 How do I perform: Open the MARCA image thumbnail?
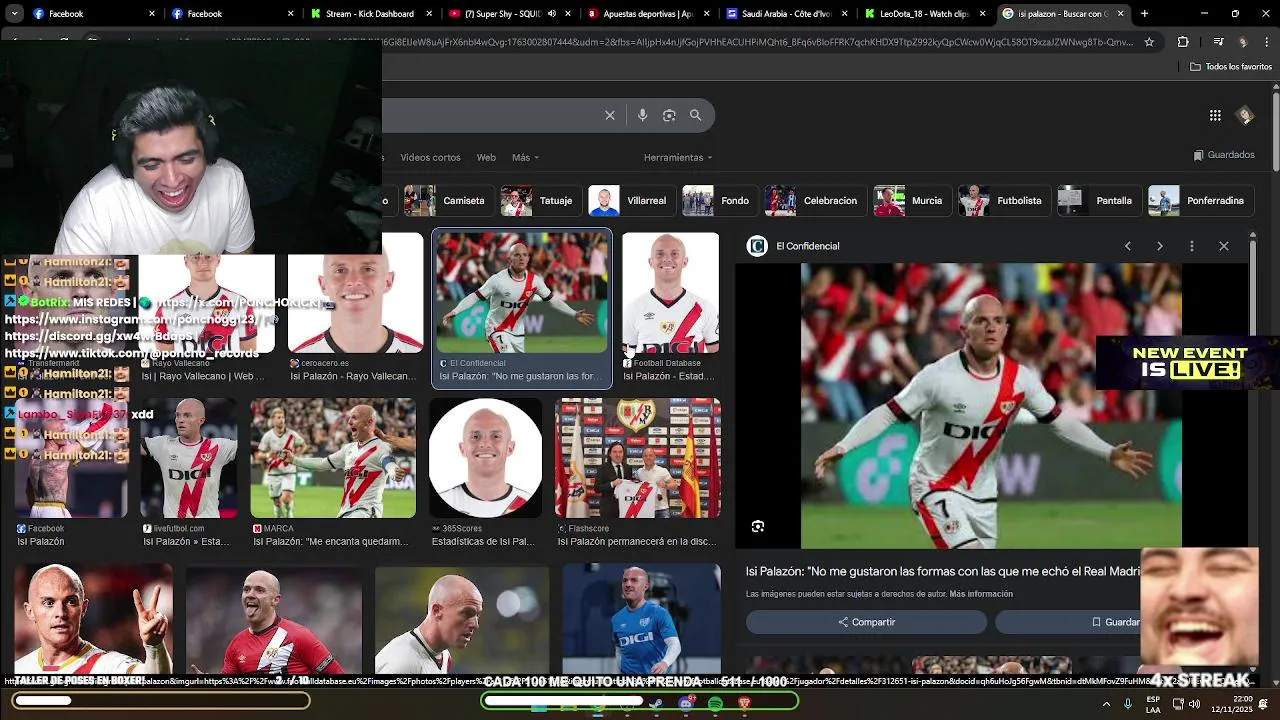tap(333, 458)
